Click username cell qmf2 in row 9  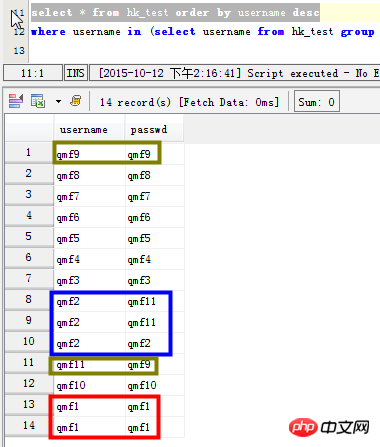tap(89, 322)
